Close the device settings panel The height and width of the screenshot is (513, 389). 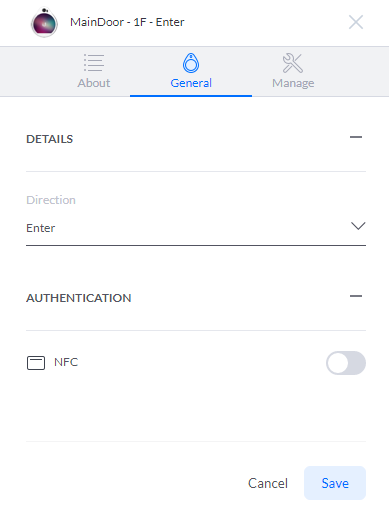356,22
